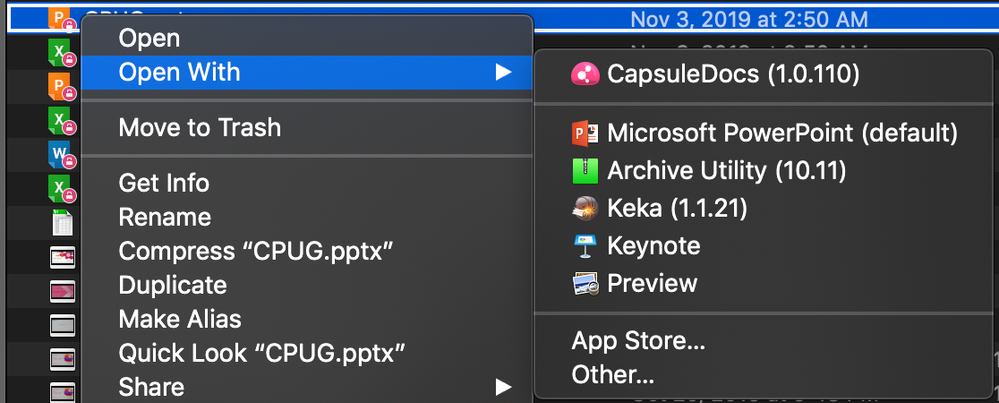Click the Keka app icon
Screen dimensions: 999x403
click(x=585, y=208)
